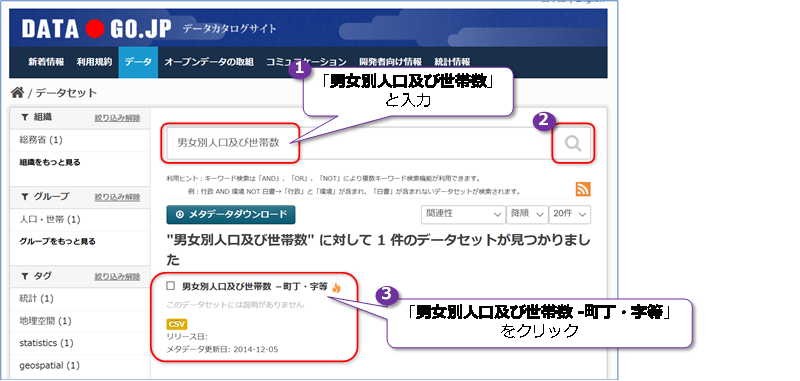Screen dimensions: 800x381
Task: Open the コミュニケーション menu item
Action: [306, 62]
